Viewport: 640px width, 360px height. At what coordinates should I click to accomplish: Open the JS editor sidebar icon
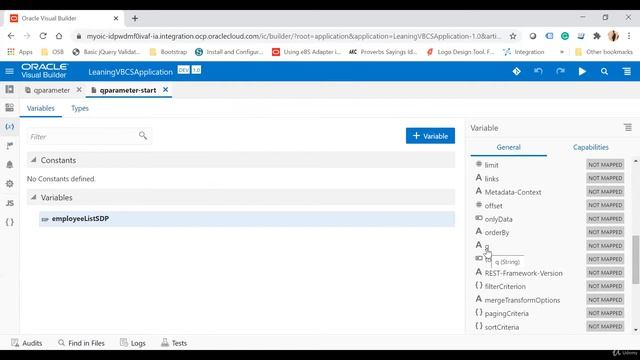[9, 203]
